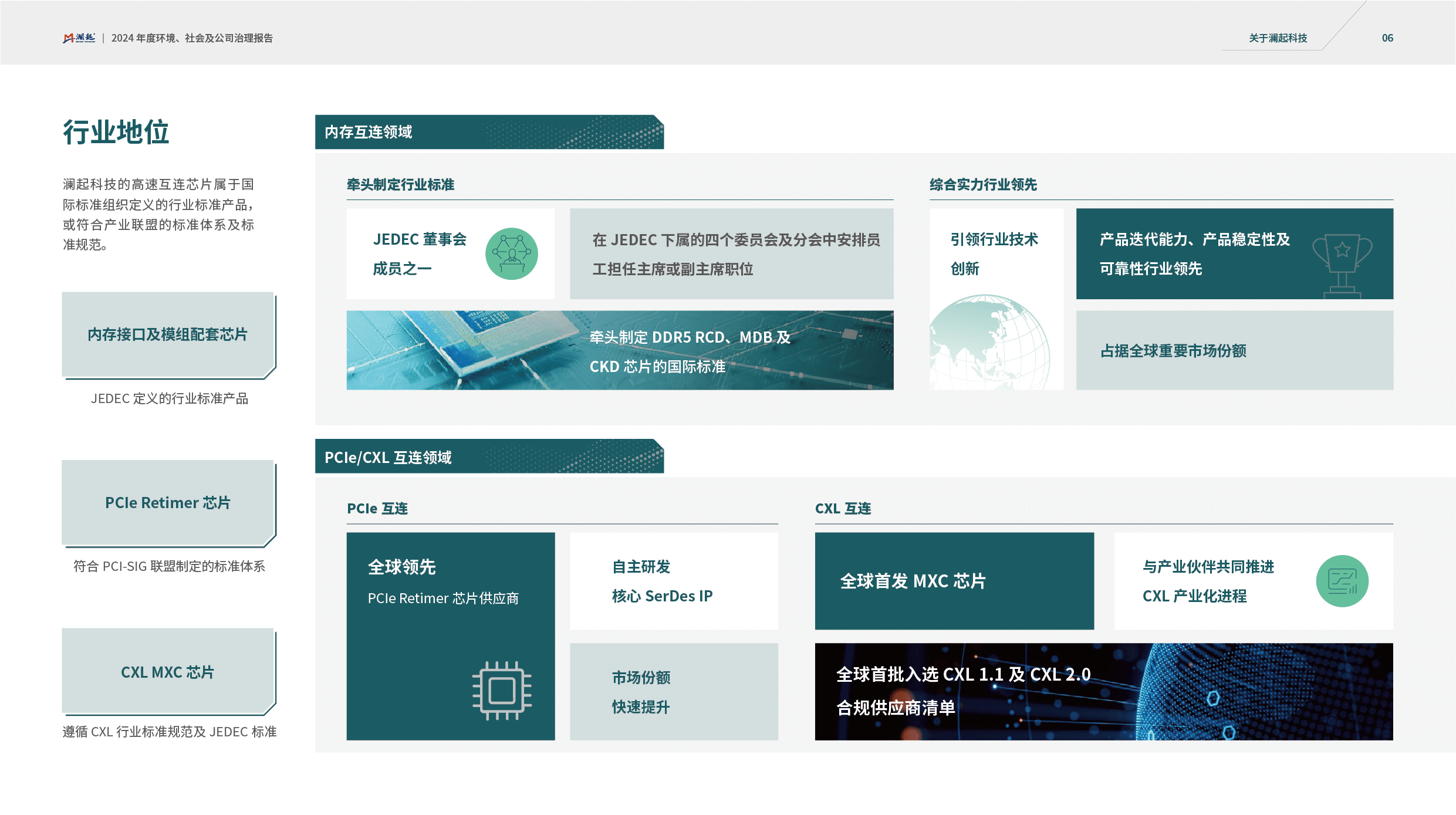
Task: Click the 行业地位 page title
Action: click(116, 132)
